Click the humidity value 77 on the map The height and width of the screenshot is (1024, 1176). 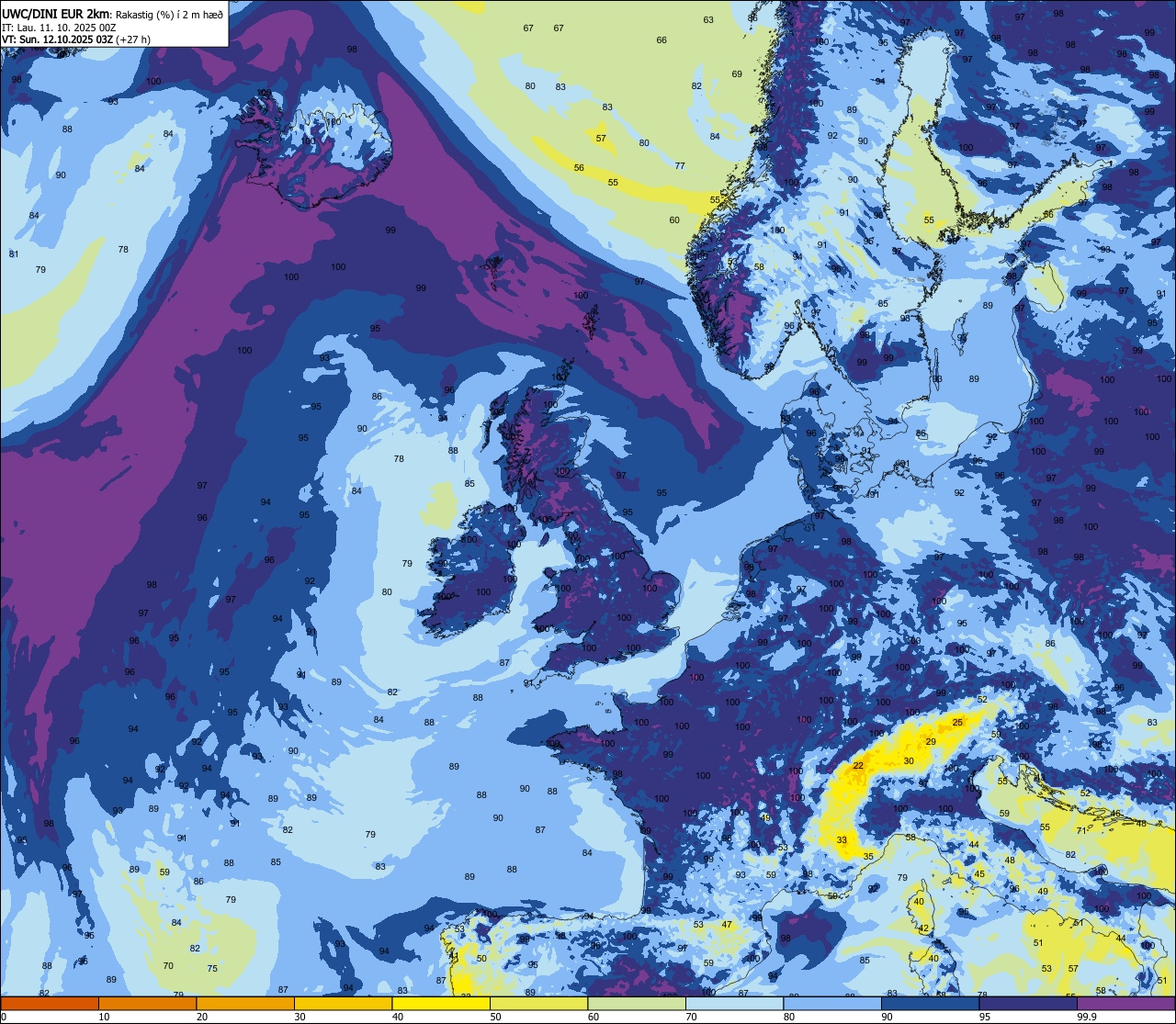coord(680,166)
